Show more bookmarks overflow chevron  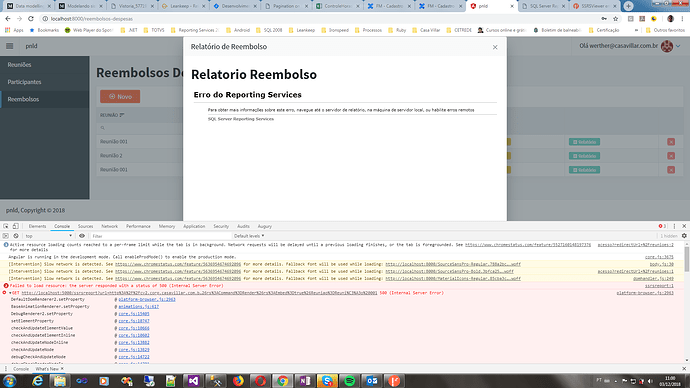636,30
